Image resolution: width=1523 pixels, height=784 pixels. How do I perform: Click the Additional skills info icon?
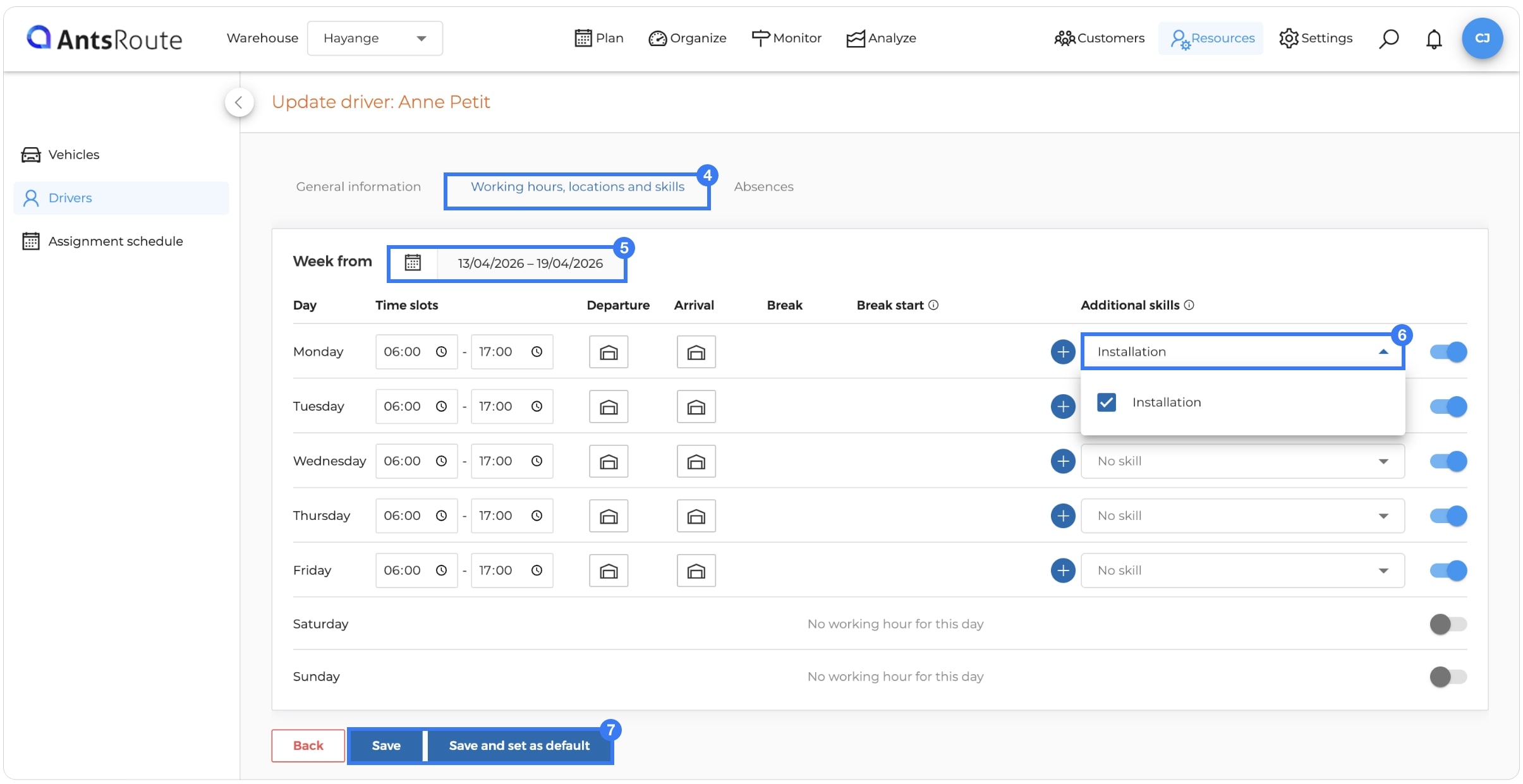pyautogui.click(x=1189, y=305)
